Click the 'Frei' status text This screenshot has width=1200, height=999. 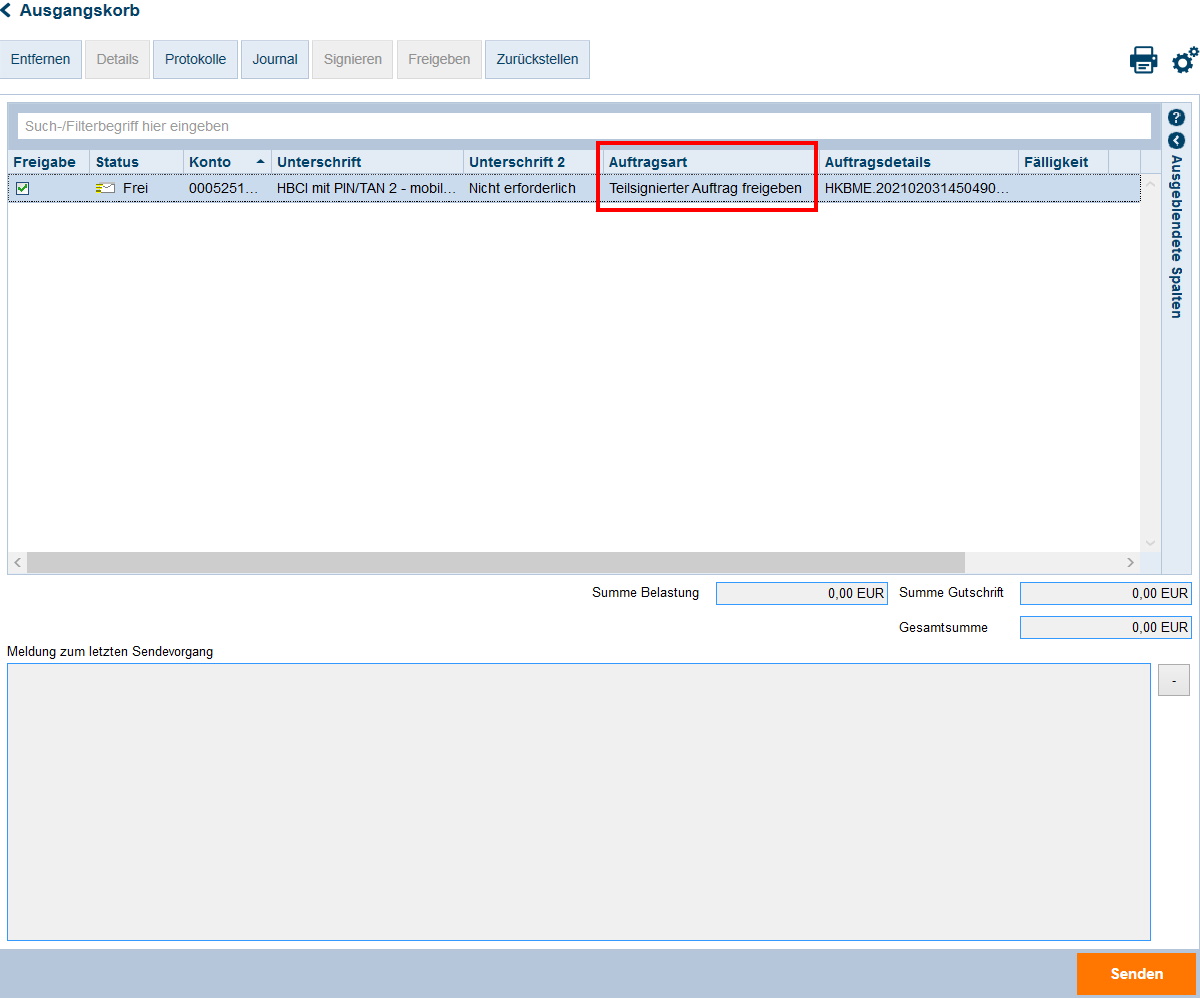coord(135,188)
